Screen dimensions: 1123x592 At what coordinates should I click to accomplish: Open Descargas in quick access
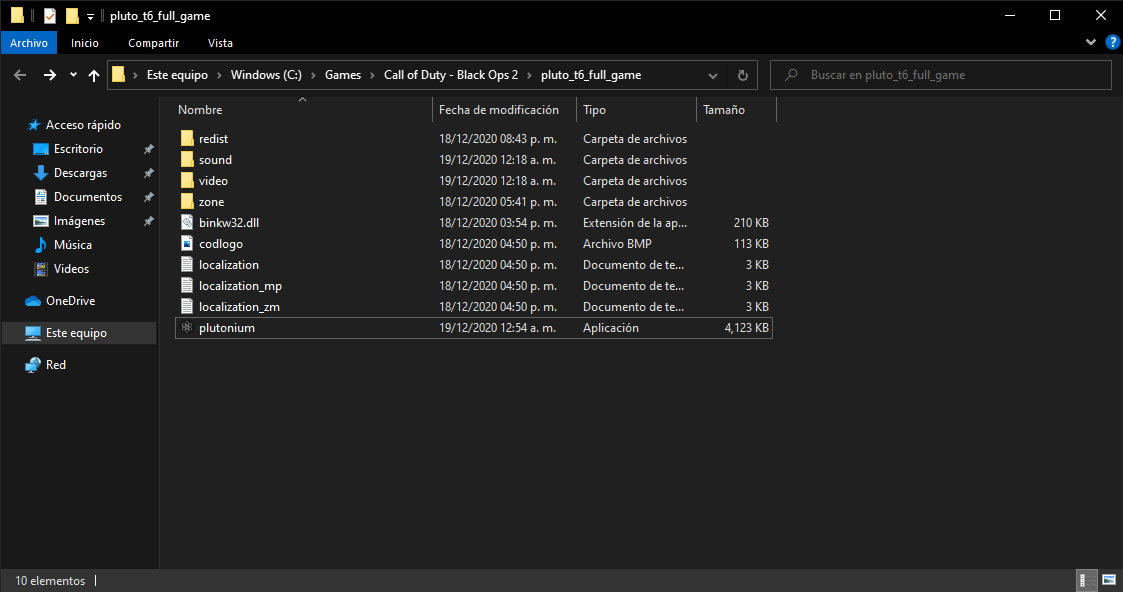[80, 173]
